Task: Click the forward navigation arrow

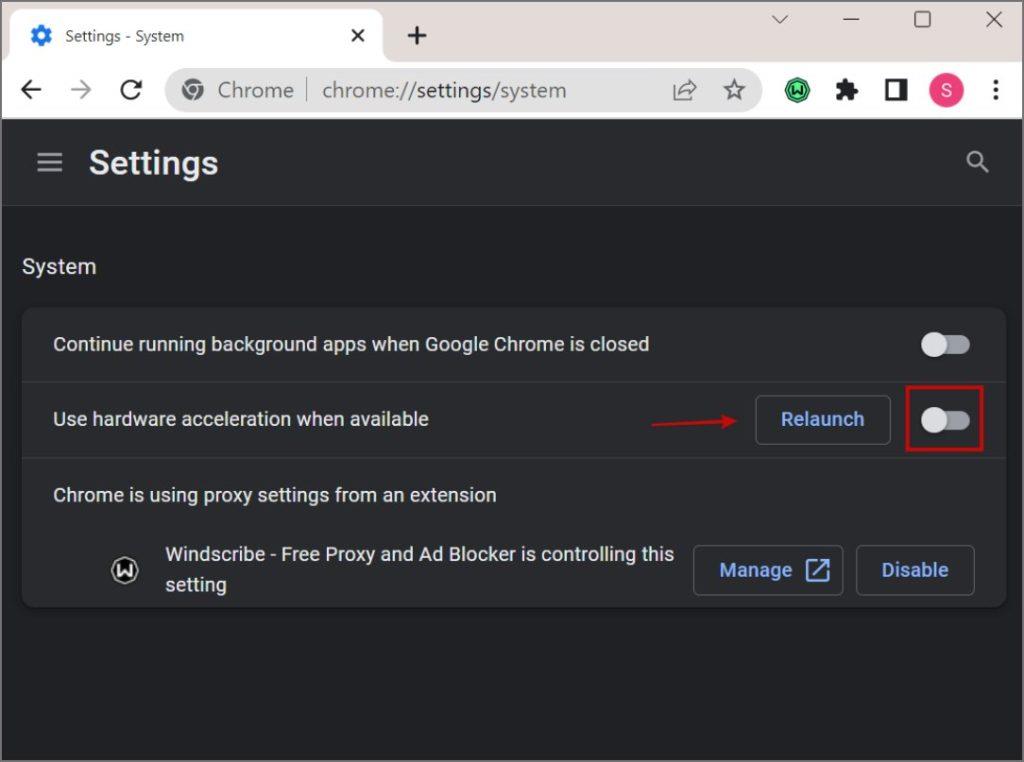Action: 81,89
